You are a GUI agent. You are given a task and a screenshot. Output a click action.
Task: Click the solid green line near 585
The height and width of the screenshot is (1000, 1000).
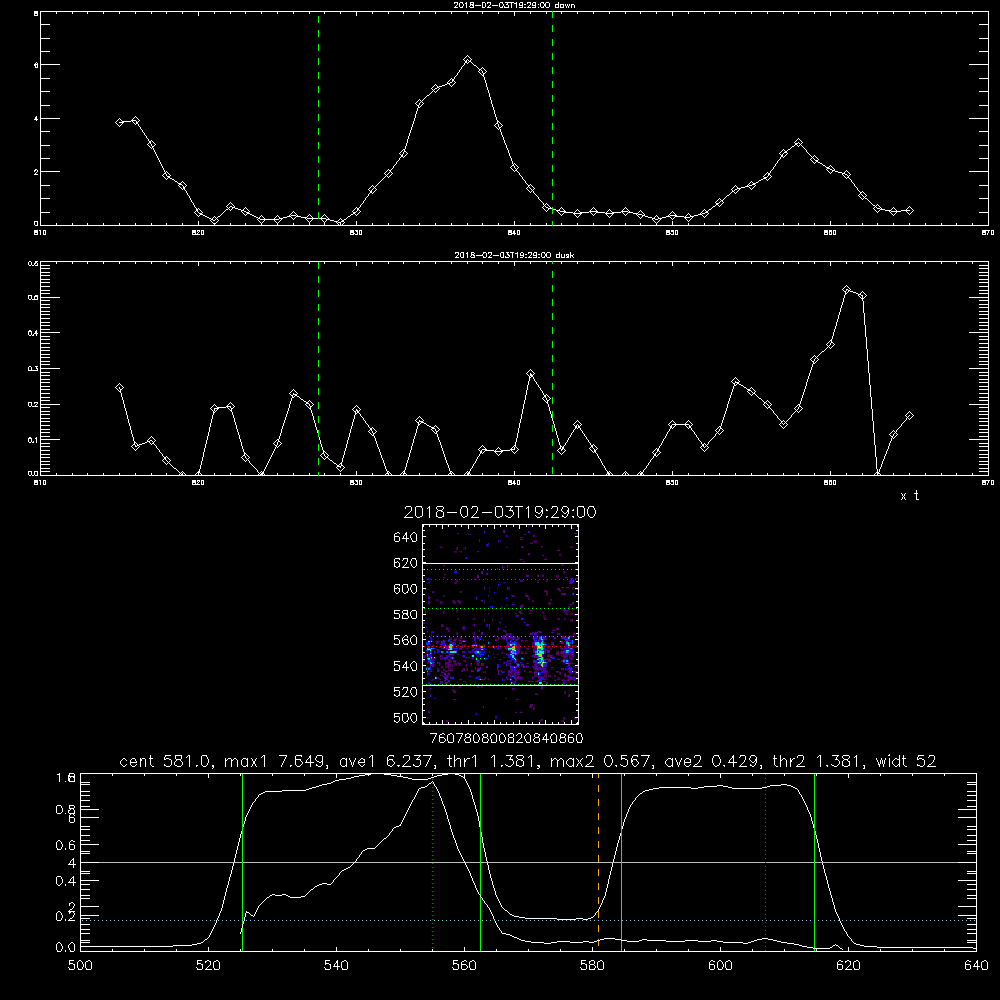[621, 861]
